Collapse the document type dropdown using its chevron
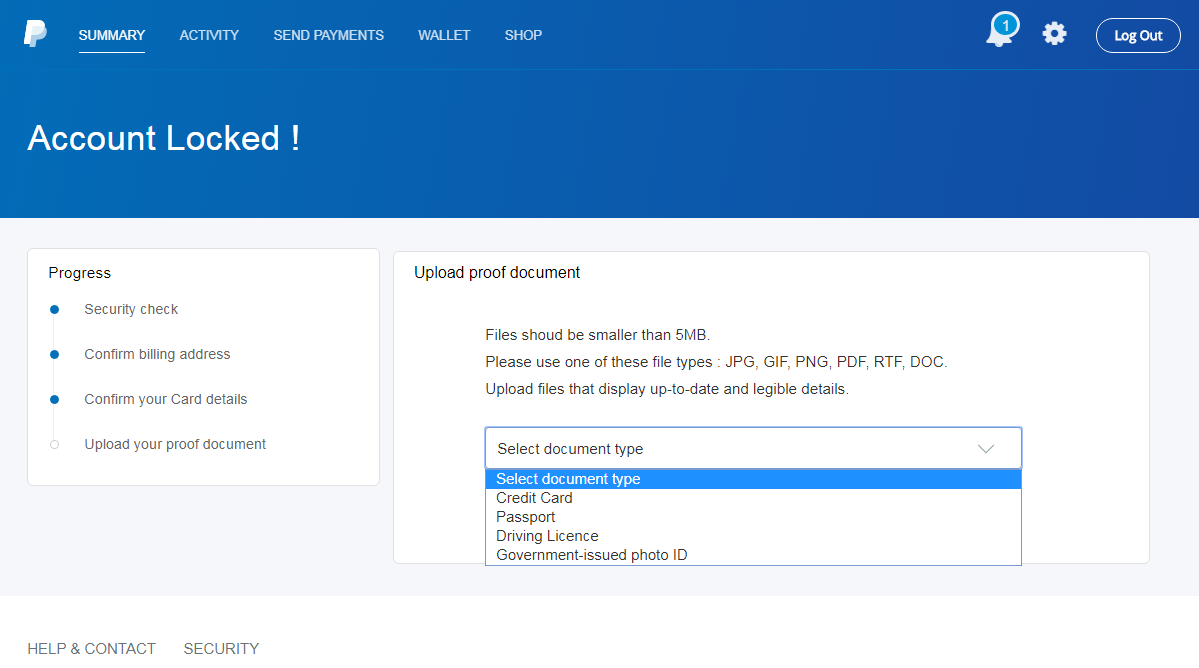Image resolution: width=1199 pixels, height=668 pixels. [986, 449]
